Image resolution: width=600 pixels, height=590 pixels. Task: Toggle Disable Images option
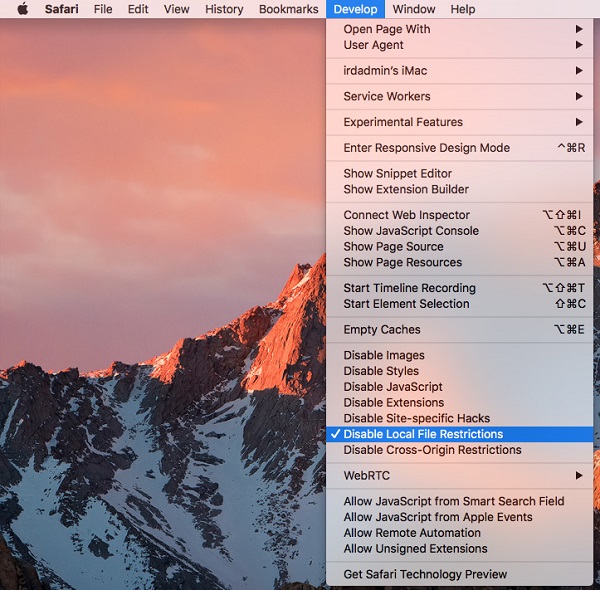[x=460, y=355]
